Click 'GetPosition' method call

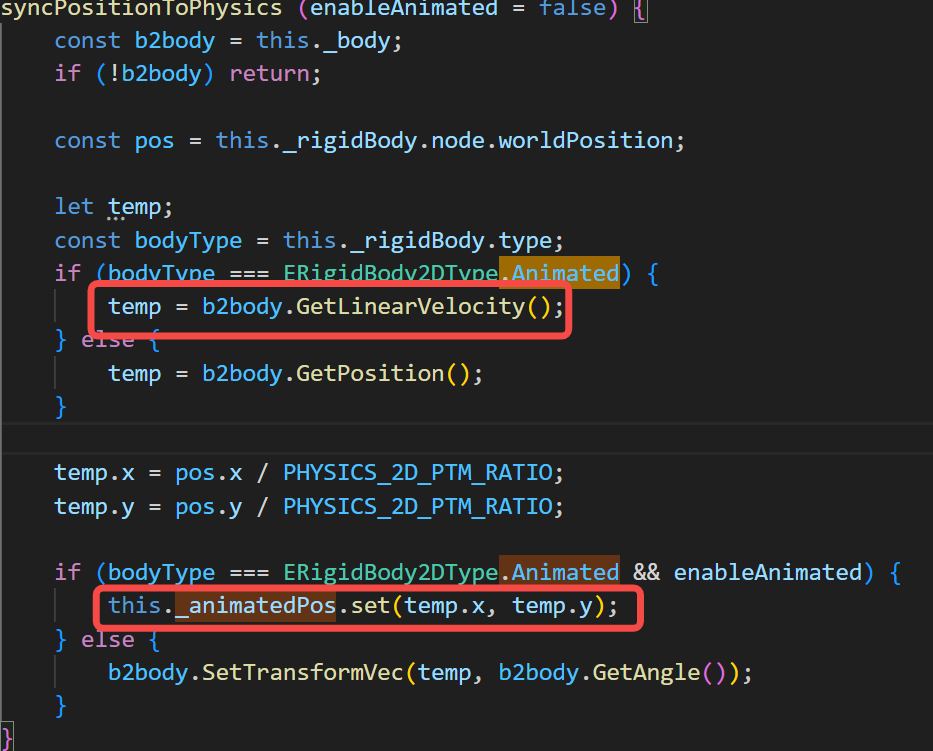pos(370,374)
